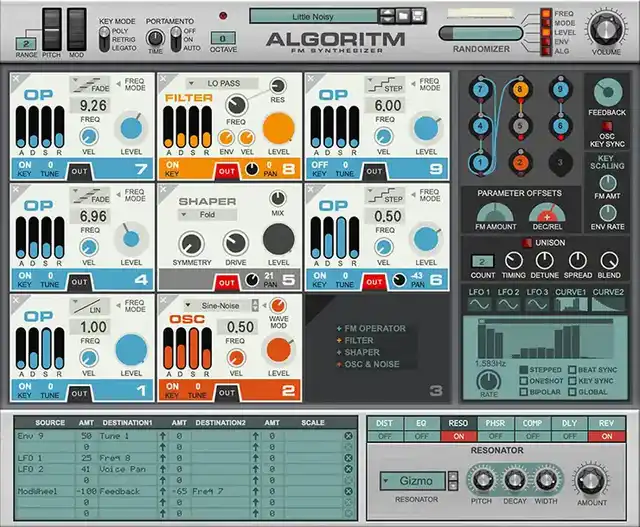Open the Lo Pass filter type dropdown
640x527 pixels.
[x=222, y=84]
